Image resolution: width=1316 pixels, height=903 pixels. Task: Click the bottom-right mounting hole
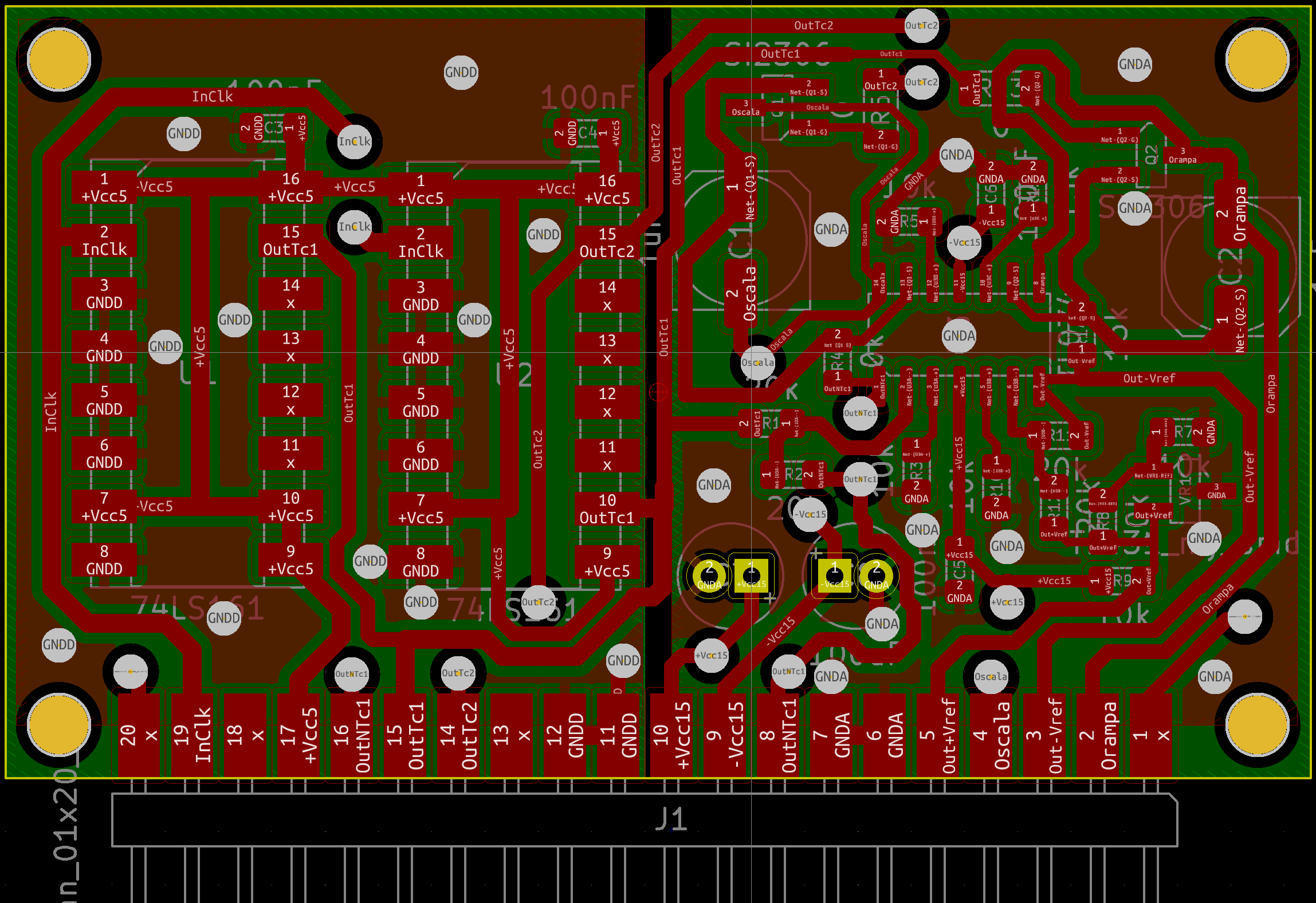pyautogui.click(x=1256, y=724)
